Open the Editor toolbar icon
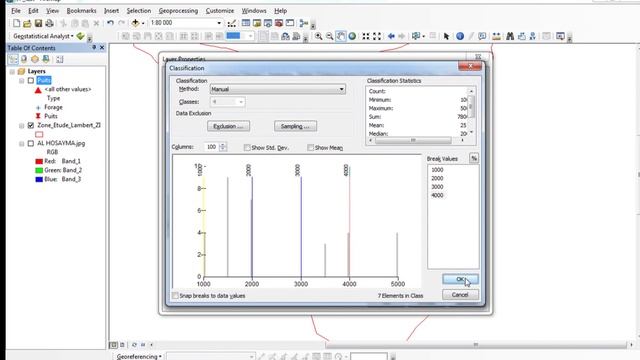The width and height of the screenshot is (640, 360). click(231, 23)
